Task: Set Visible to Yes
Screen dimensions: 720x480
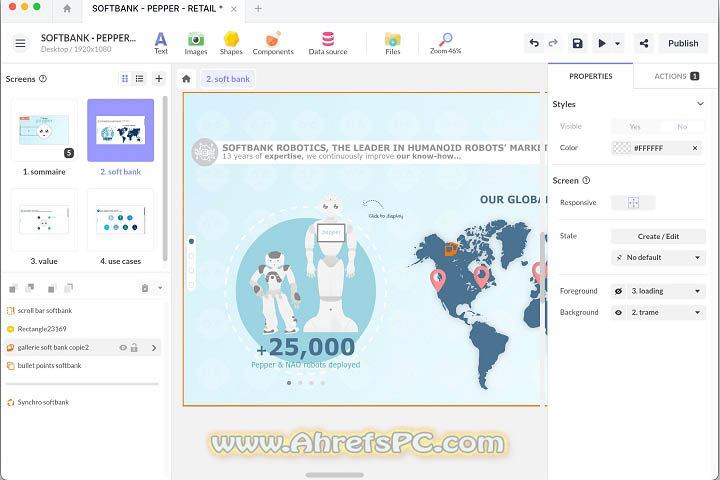Action: (x=635, y=126)
